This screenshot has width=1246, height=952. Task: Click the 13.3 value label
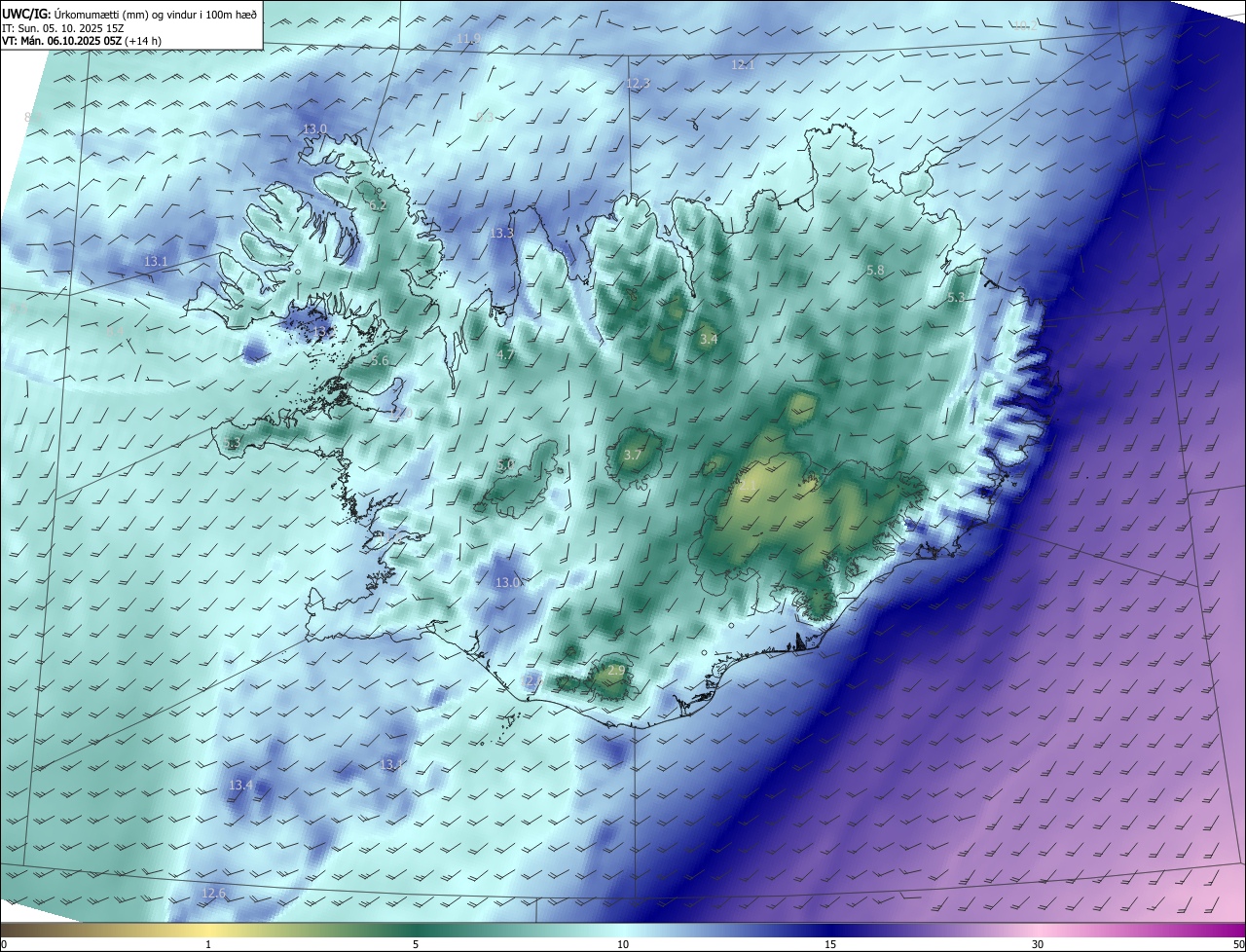pos(501,234)
